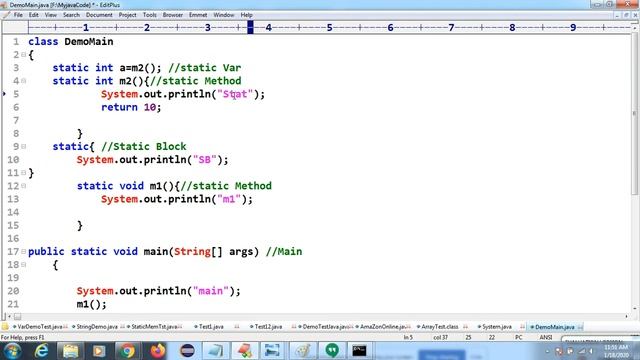
Task: Open Windows Explorer folder in taskbar
Action: tap(70, 351)
